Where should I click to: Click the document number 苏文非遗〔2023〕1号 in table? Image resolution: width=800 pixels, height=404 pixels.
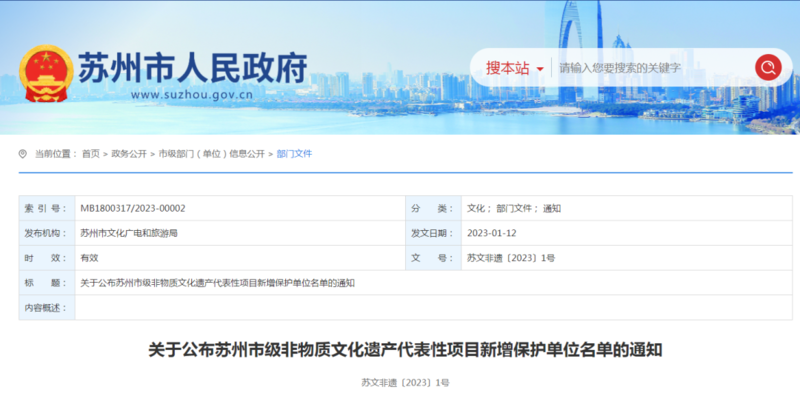click(x=510, y=258)
